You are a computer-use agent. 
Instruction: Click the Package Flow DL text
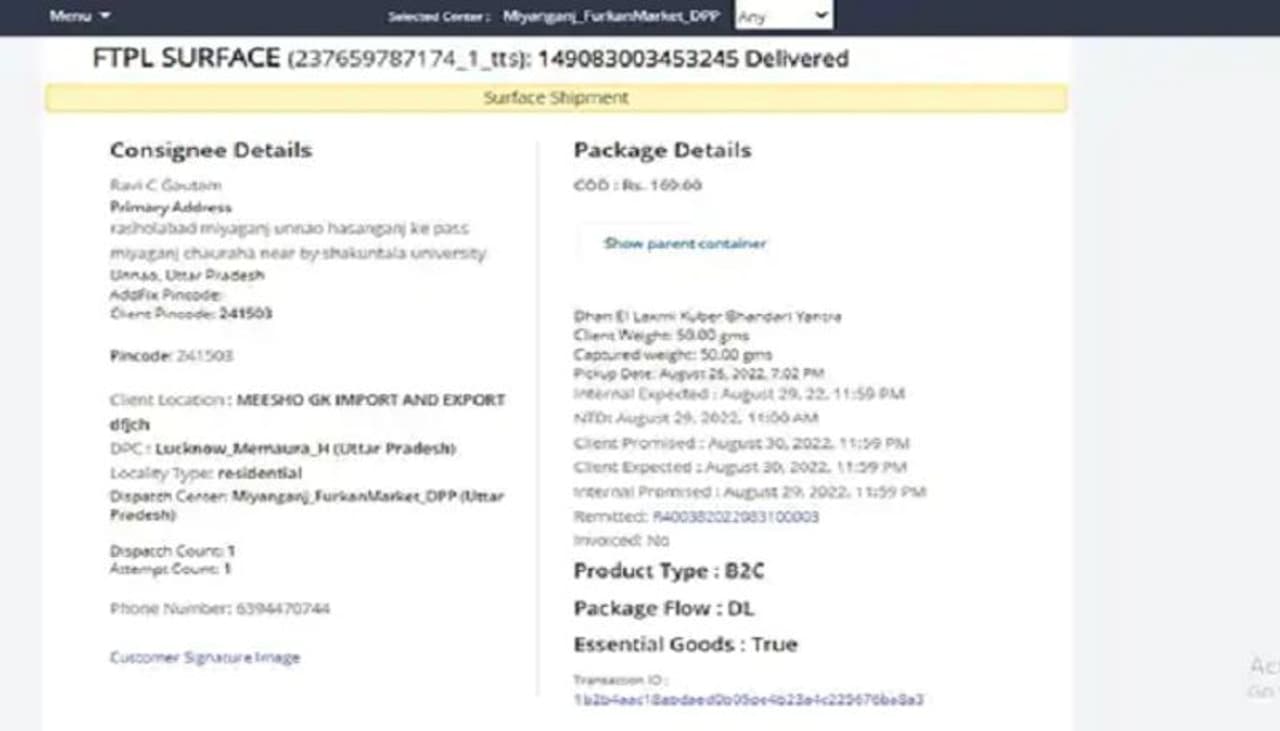coord(663,608)
